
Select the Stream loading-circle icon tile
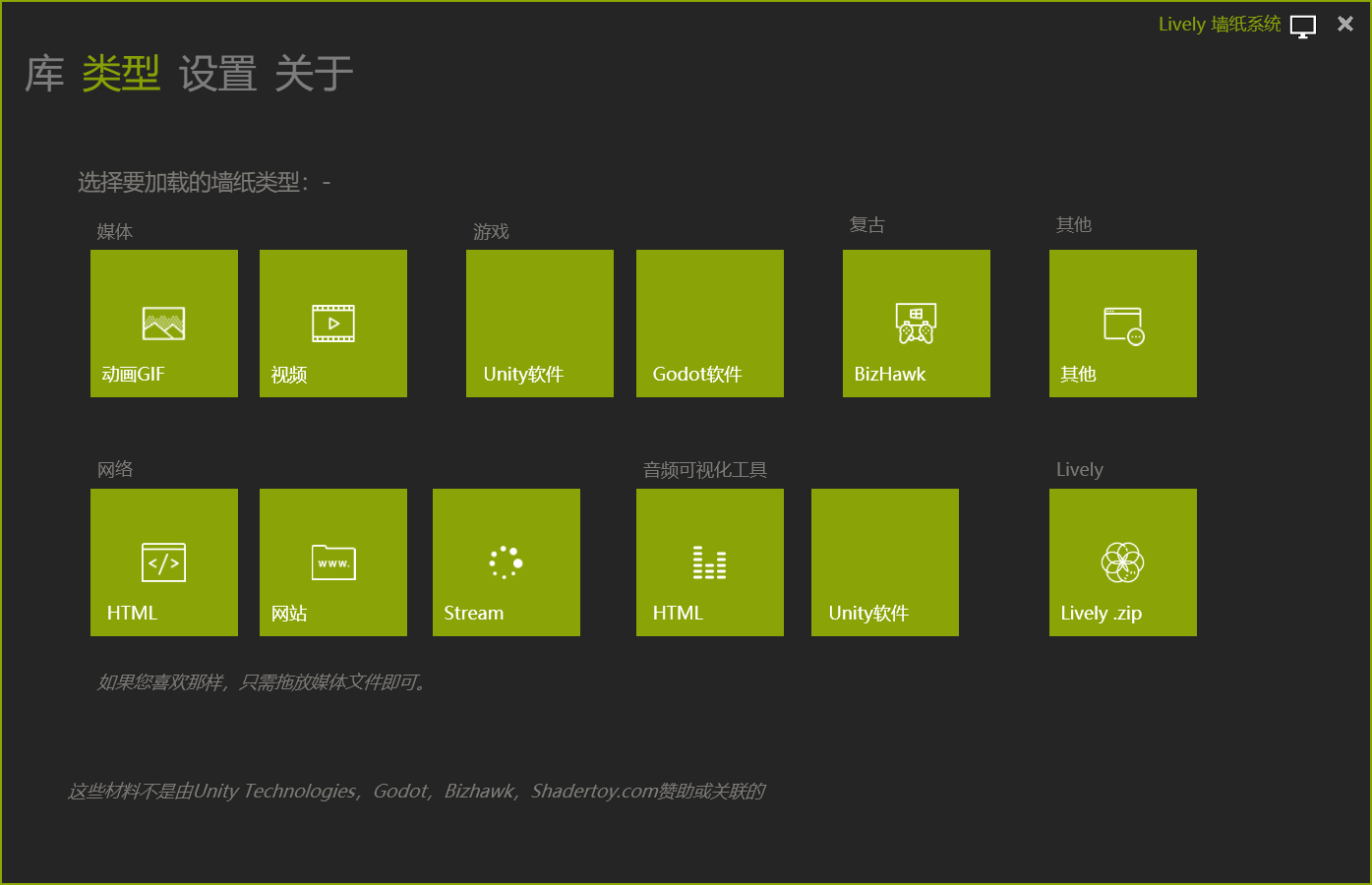[506, 562]
